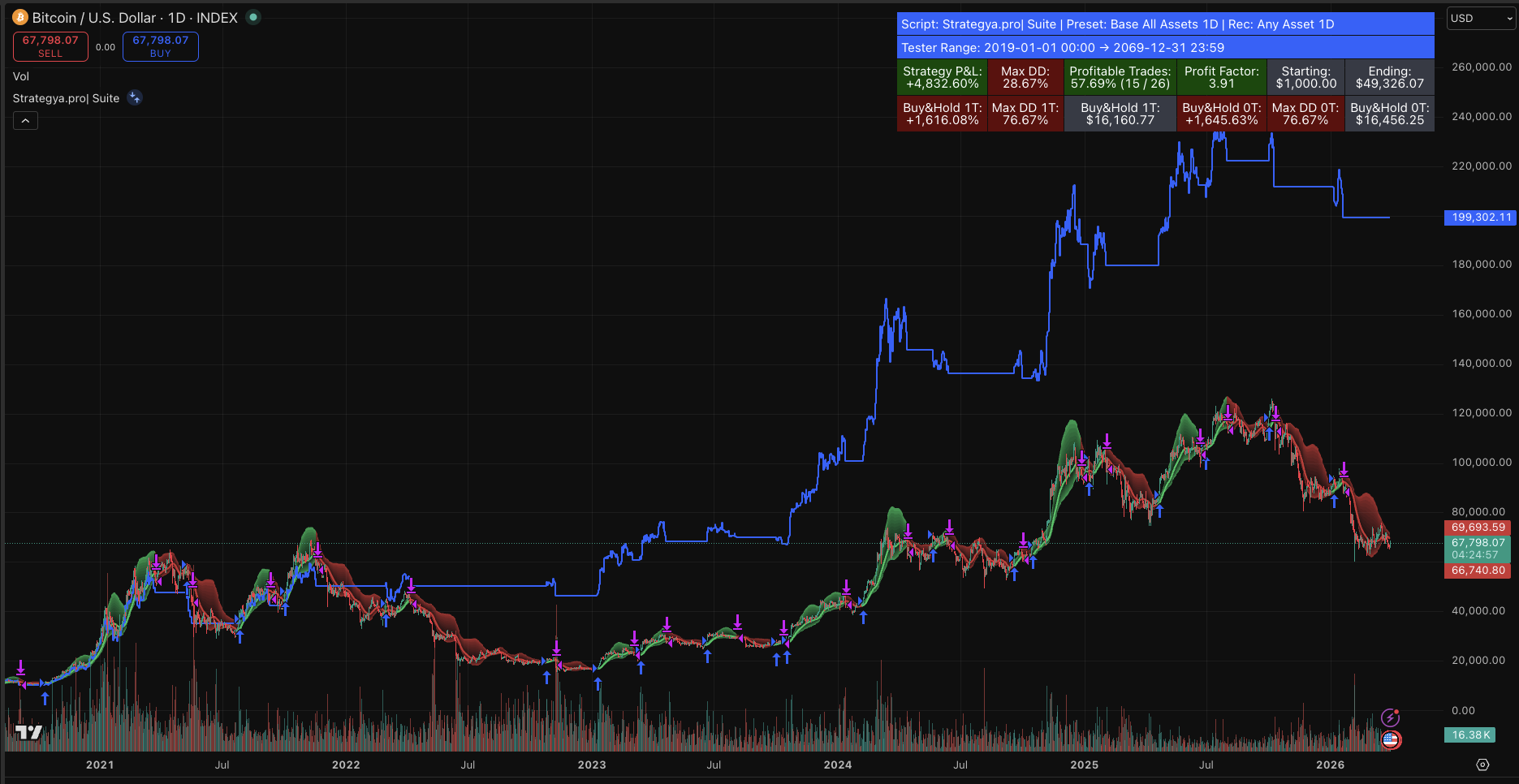Click the purple lightning bolt event icon

(x=1391, y=717)
